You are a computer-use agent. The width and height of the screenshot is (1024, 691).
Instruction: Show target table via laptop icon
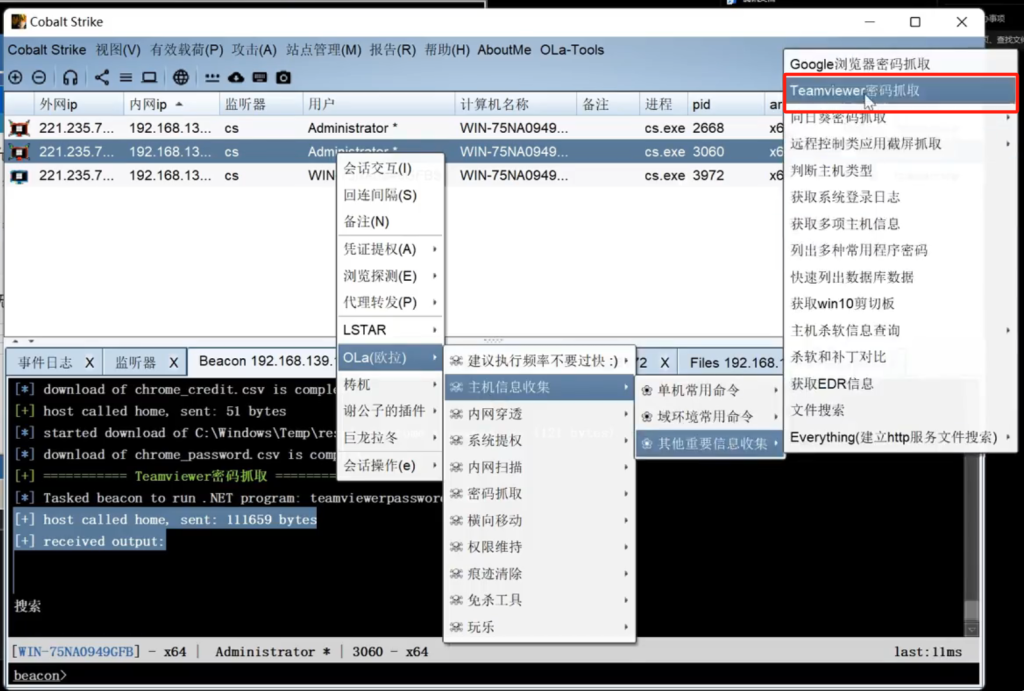[150, 78]
